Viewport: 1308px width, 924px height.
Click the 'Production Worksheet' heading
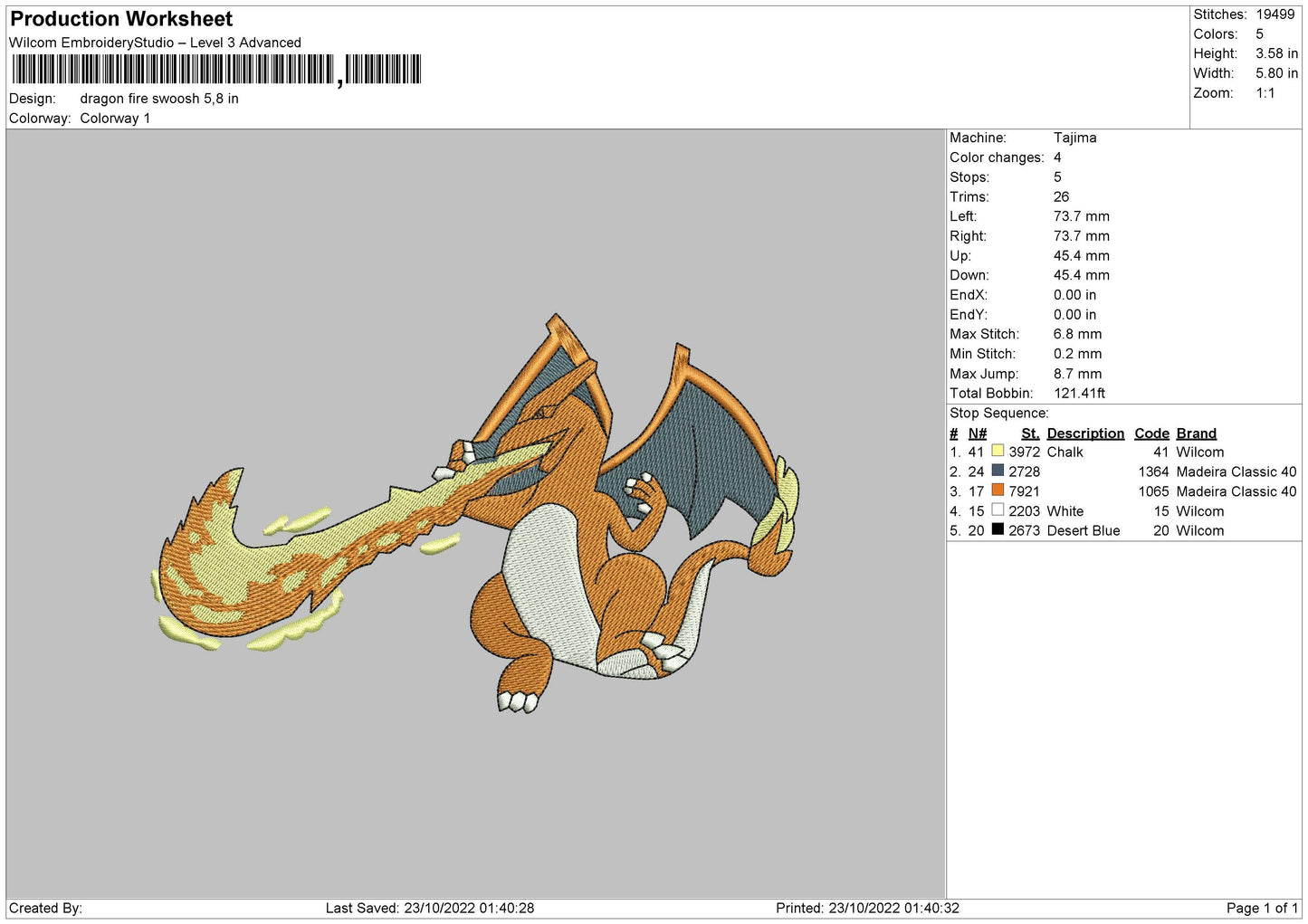pos(121,19)
